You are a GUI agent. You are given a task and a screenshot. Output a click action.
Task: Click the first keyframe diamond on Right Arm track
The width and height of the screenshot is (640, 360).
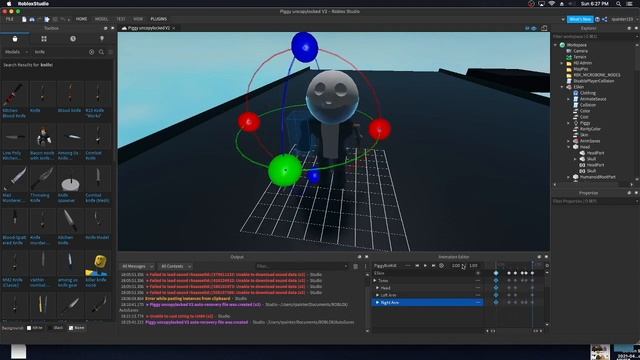pos(496,302)
